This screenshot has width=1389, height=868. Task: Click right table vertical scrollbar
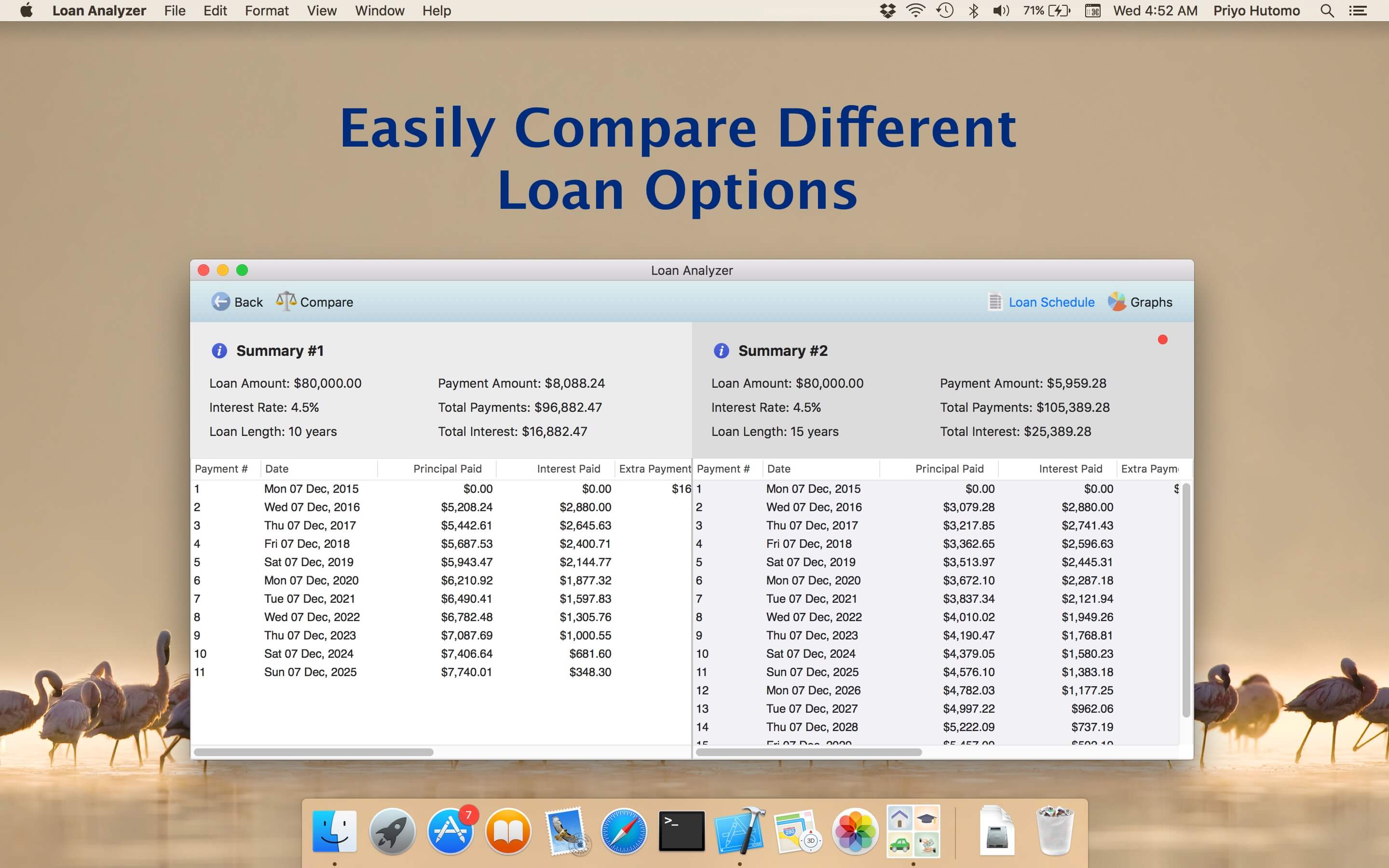pyautogui.click(x=1186, y=600)
